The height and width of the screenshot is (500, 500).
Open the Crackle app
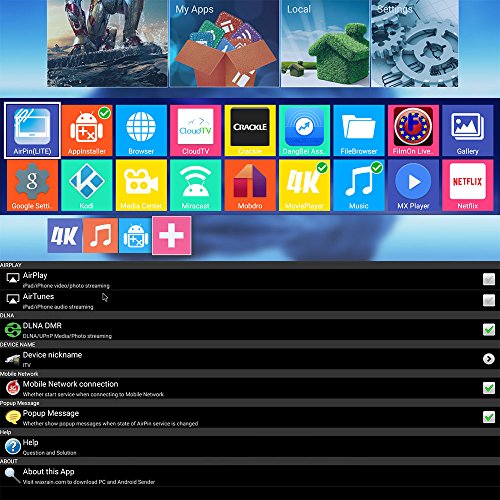click(250, 130)
